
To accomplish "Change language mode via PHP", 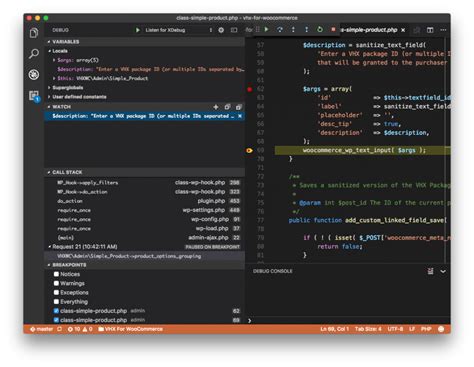I will (426, 329).
